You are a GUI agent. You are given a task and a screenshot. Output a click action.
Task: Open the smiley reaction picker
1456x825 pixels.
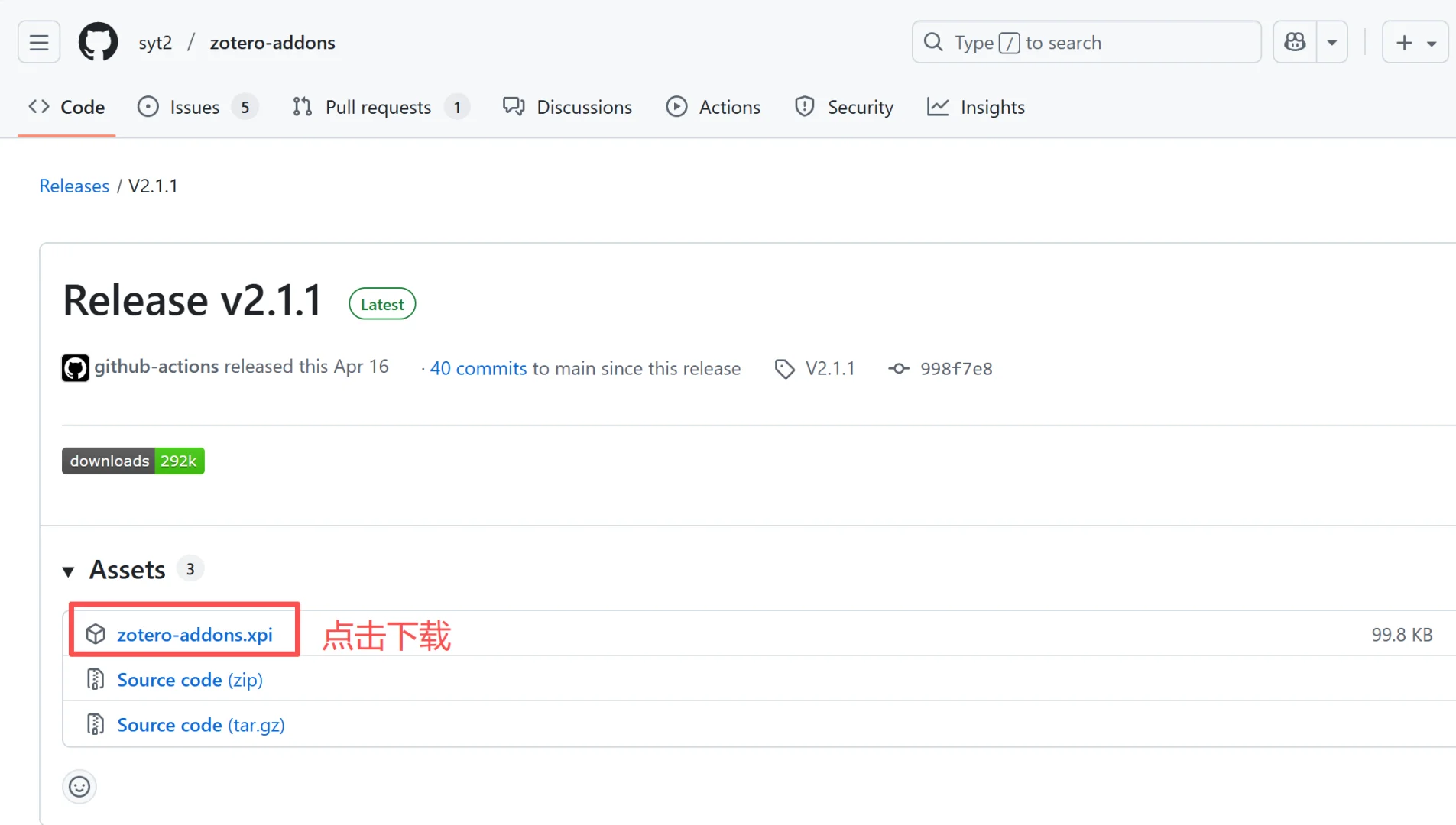[x=79, y=786]
